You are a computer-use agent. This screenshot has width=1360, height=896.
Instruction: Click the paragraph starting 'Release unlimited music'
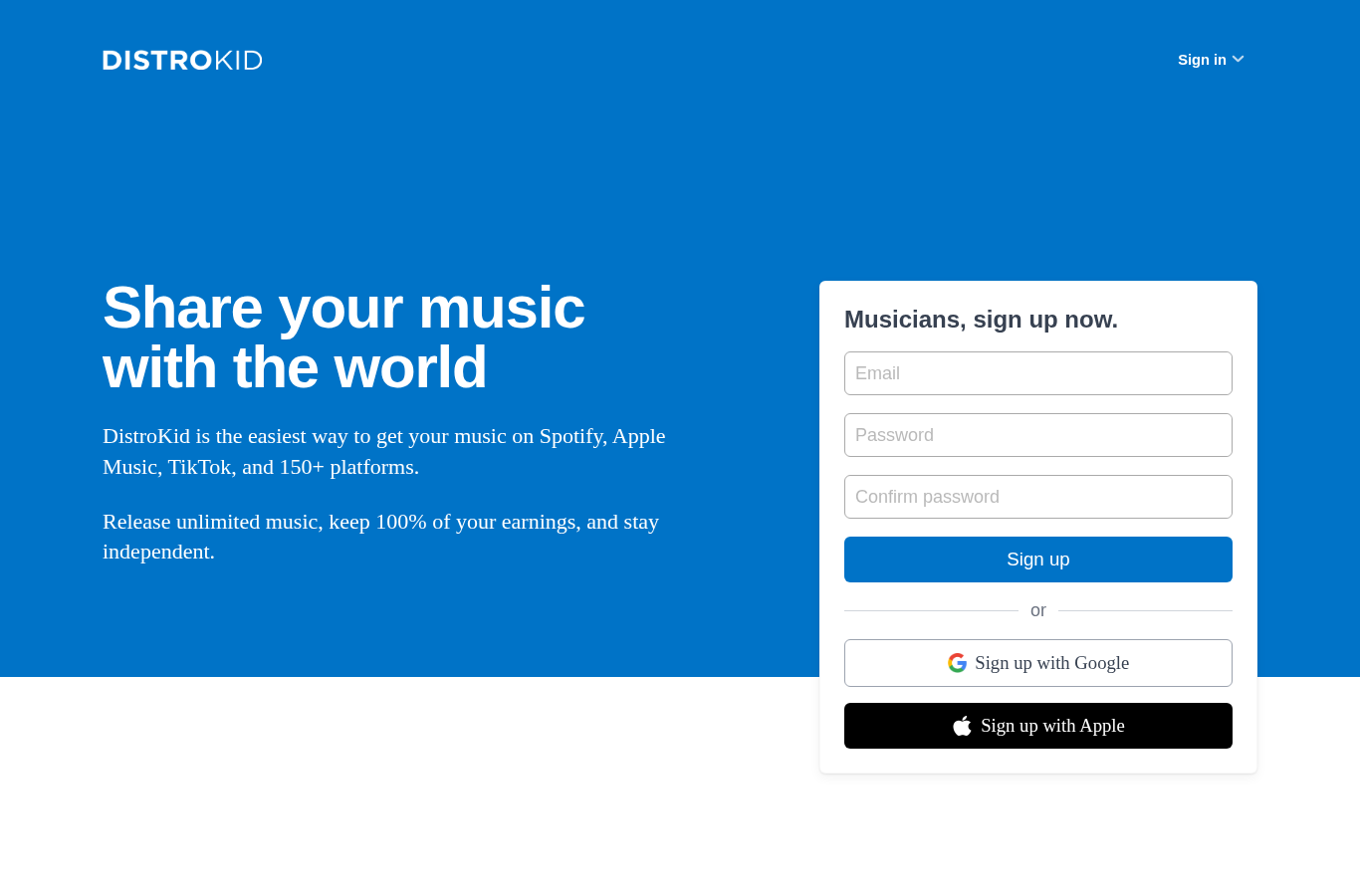380,537
